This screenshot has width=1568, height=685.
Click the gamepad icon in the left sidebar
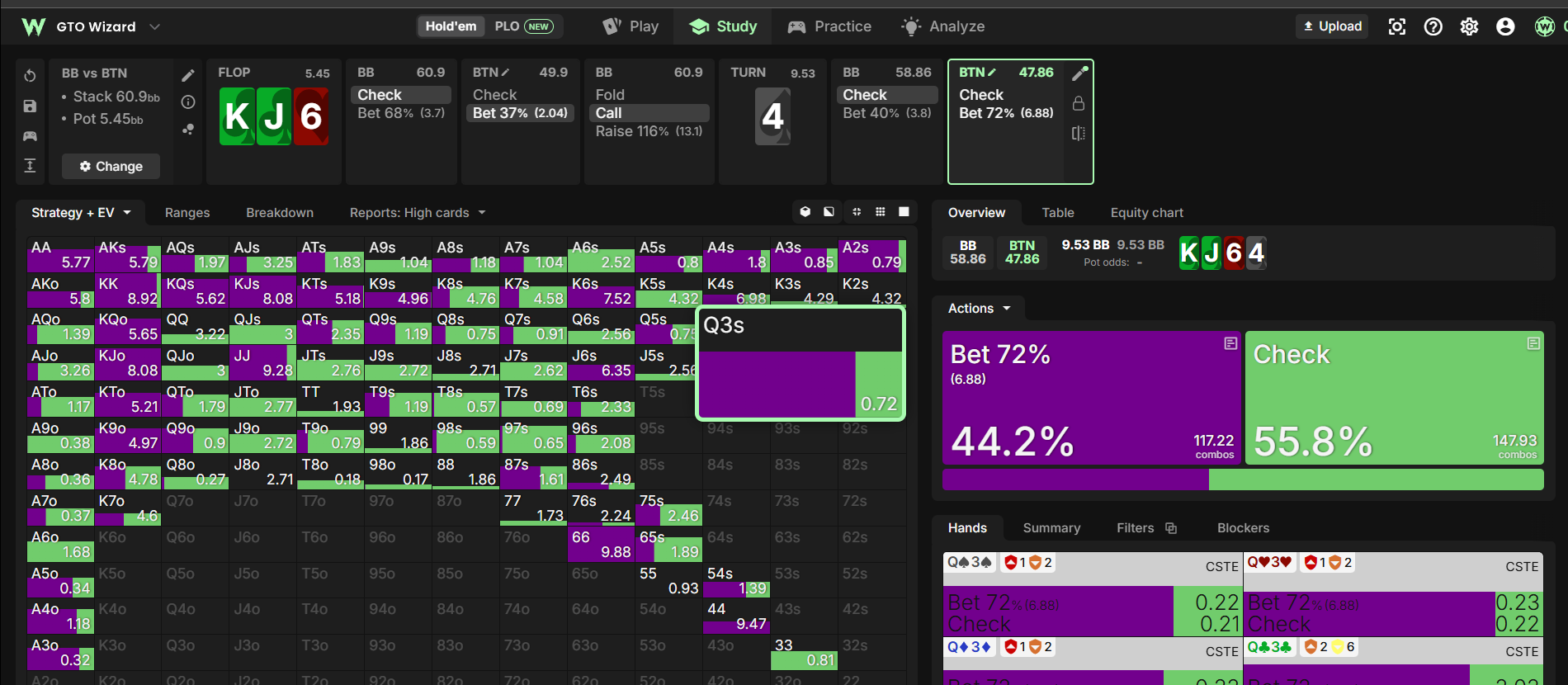[30, 135]
